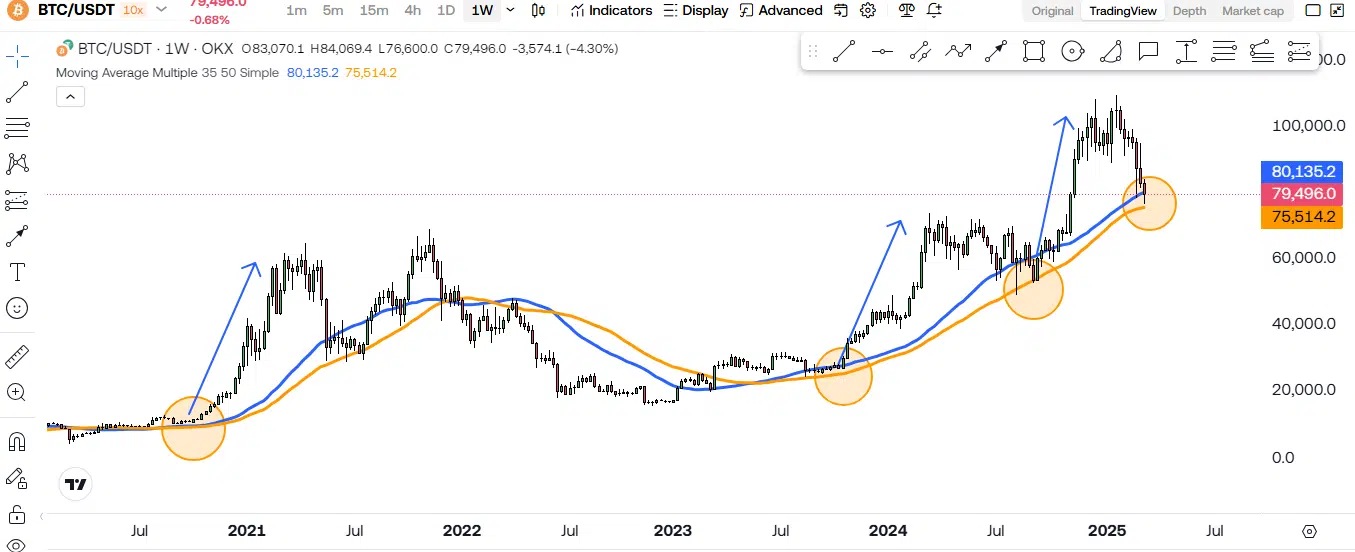Select the text tool in left sidebar

pos(17,272)
